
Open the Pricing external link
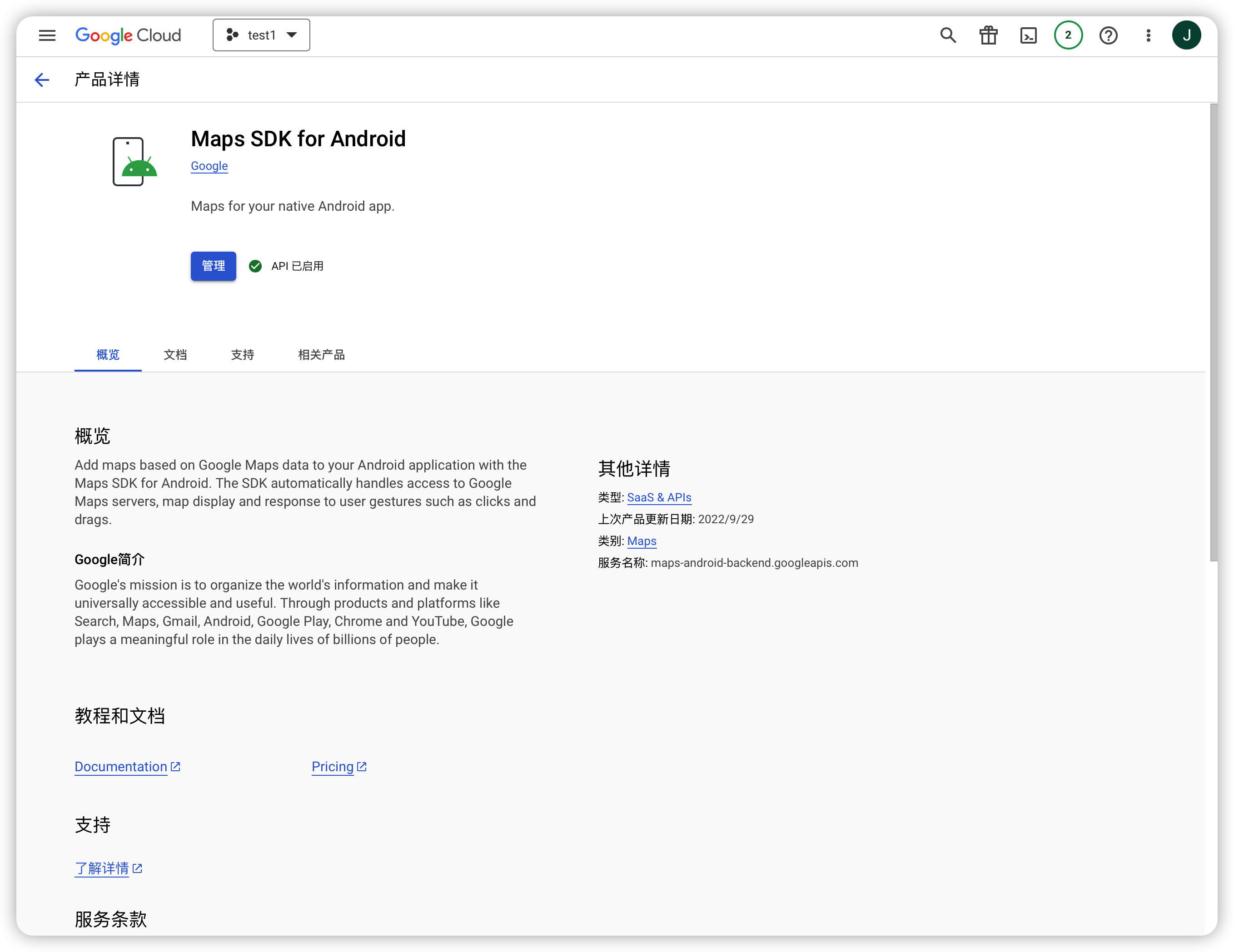(339, 767)
